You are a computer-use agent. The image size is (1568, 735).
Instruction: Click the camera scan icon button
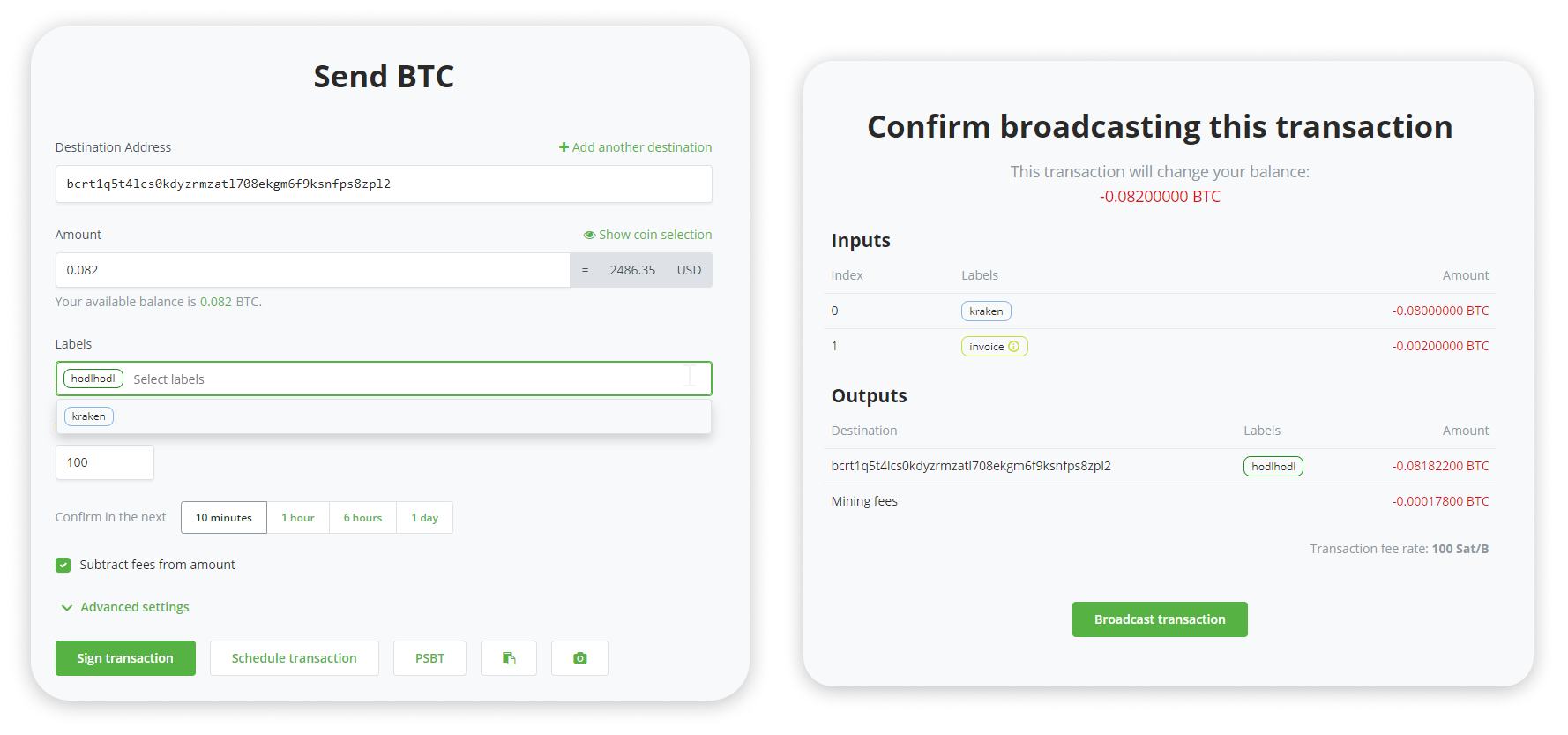pyautogui.click(x=579, y=658)
